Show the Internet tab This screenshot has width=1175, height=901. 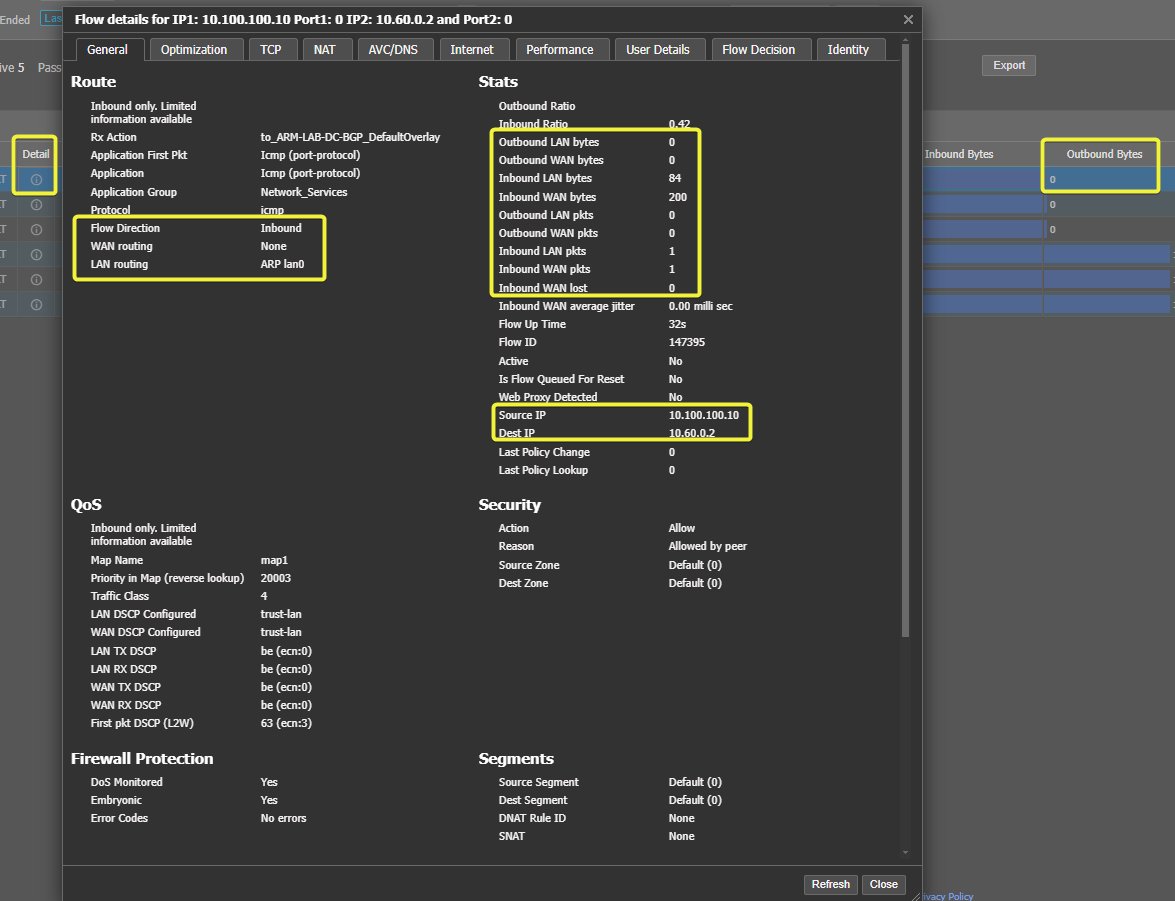(472, 49)
